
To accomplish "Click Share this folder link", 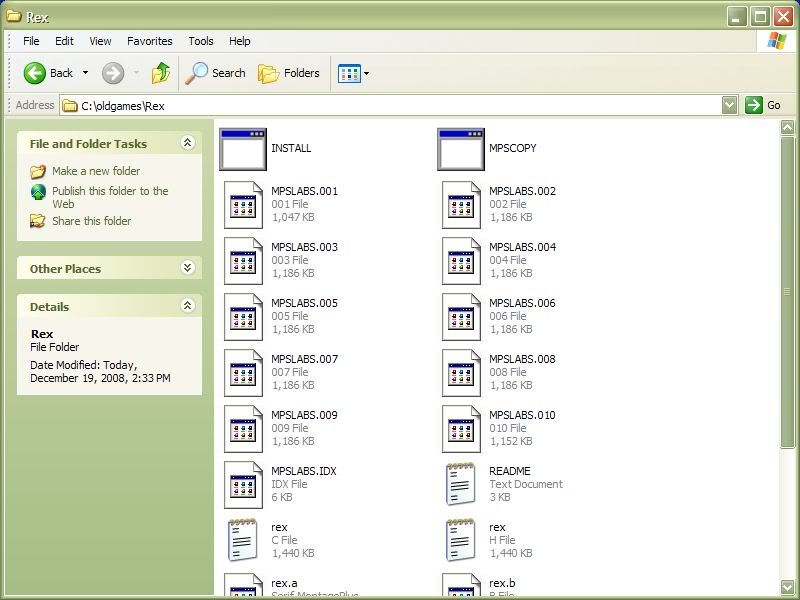I will [x=91, y=221].
